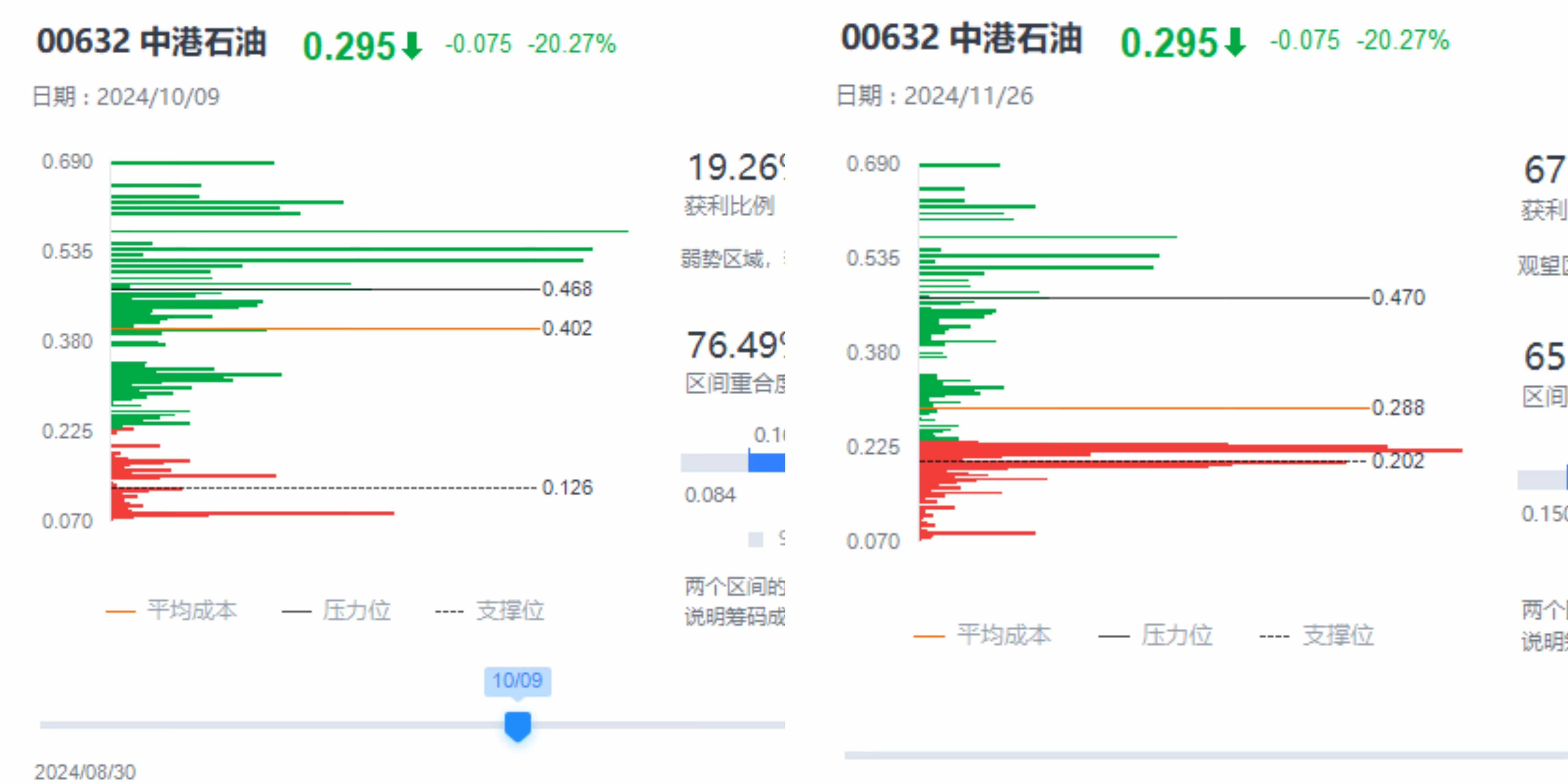Click the pressure level label 0.470
The width and height of the screenshot is (1568, 784).
click(x=1398, y=297)
